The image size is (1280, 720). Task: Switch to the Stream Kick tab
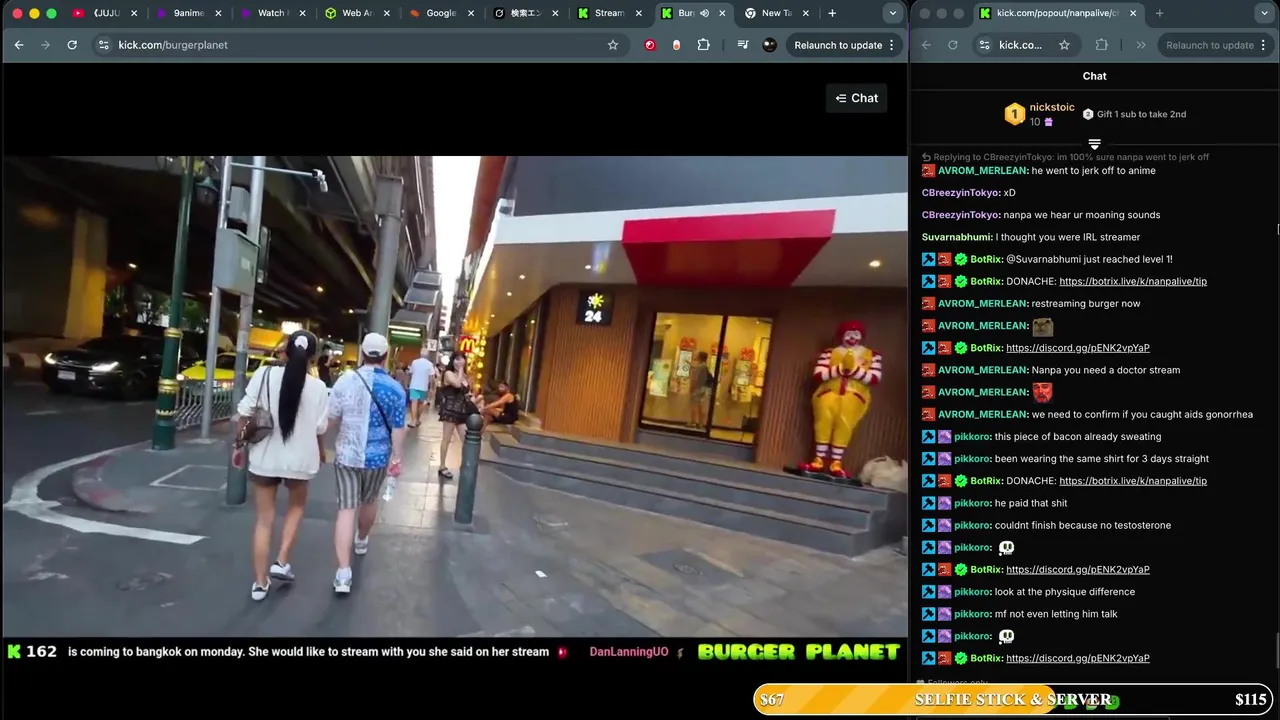point(608,13)
